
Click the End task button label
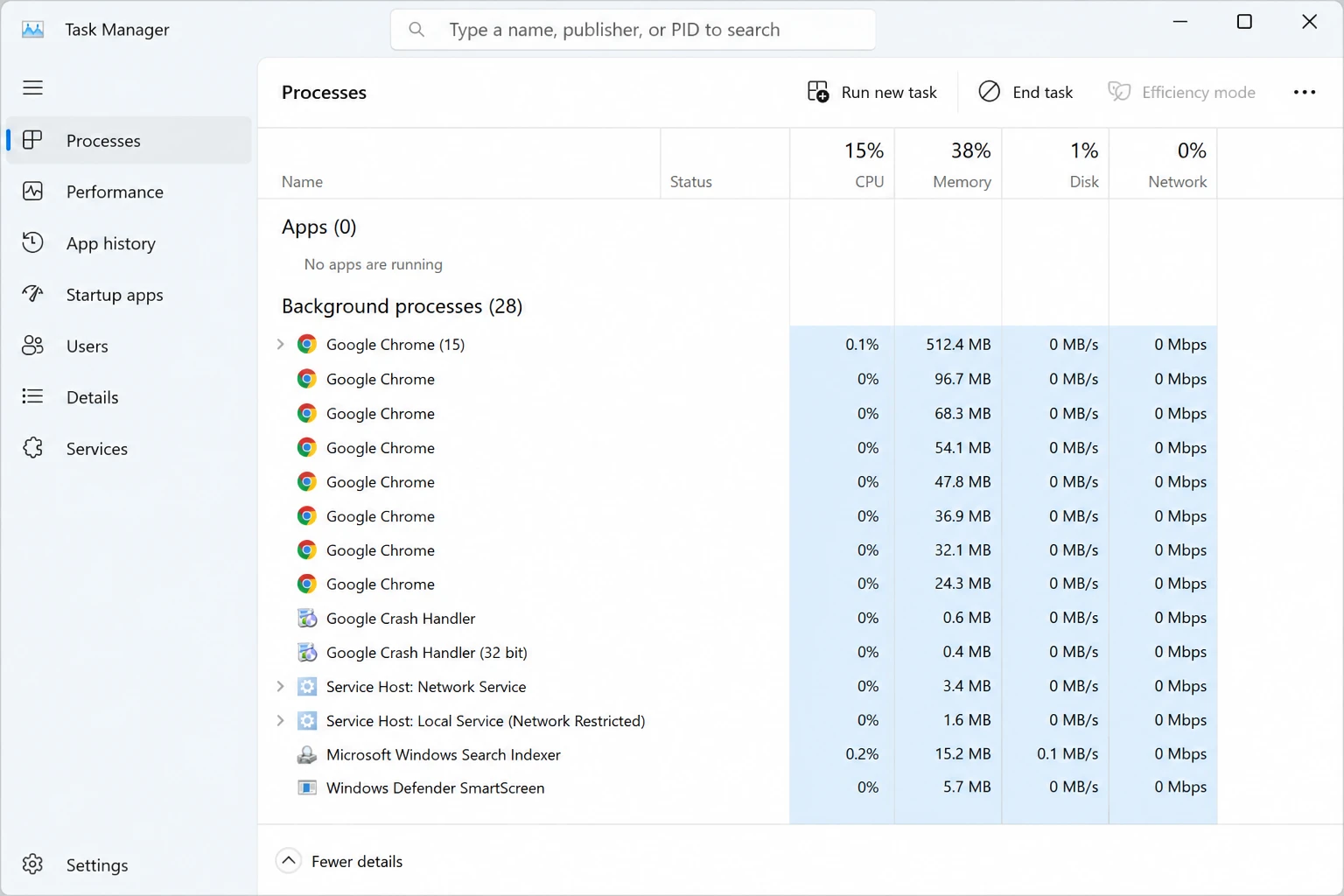[x=1042, y=92]
